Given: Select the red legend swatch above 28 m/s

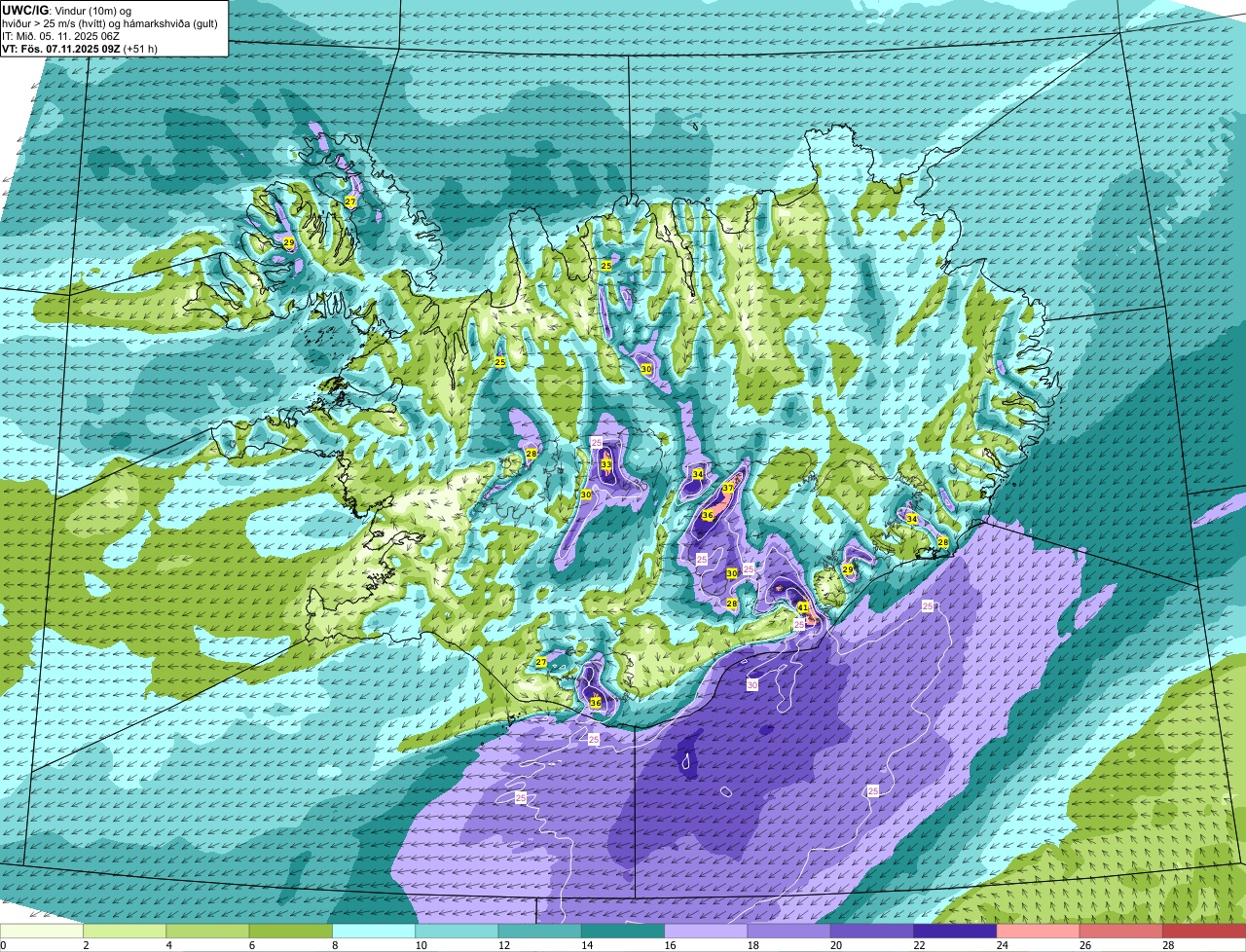Looking at the screenshot, I should point(1204,931).
